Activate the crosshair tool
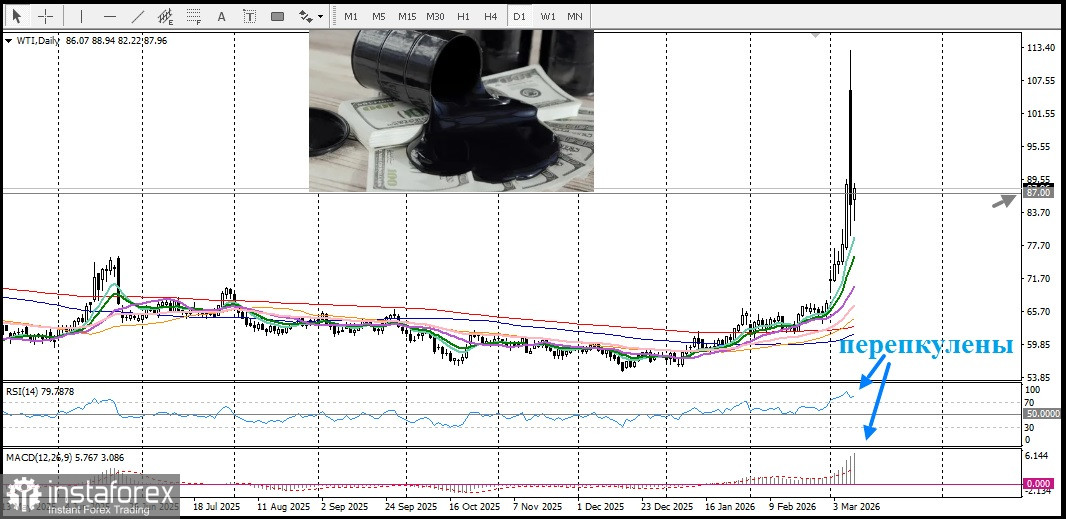This screenshot has width=1066, height=519. pos(45,16)
